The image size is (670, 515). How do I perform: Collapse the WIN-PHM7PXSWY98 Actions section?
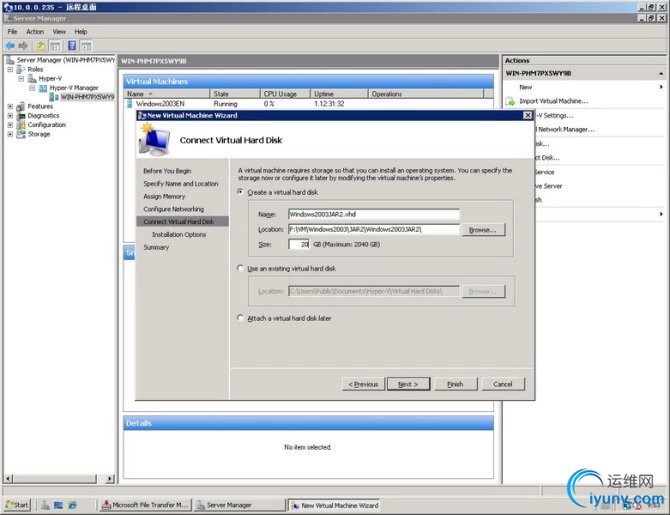tap(661, 74)
